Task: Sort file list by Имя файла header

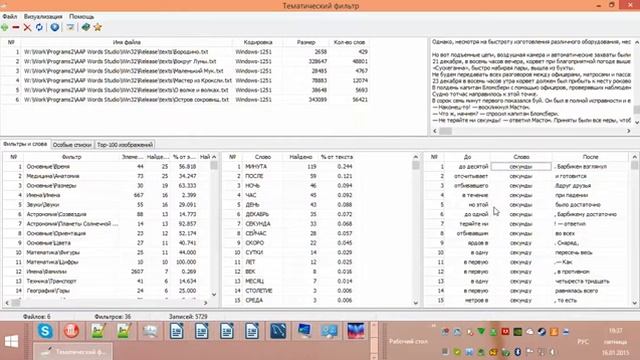Action: 127,42
